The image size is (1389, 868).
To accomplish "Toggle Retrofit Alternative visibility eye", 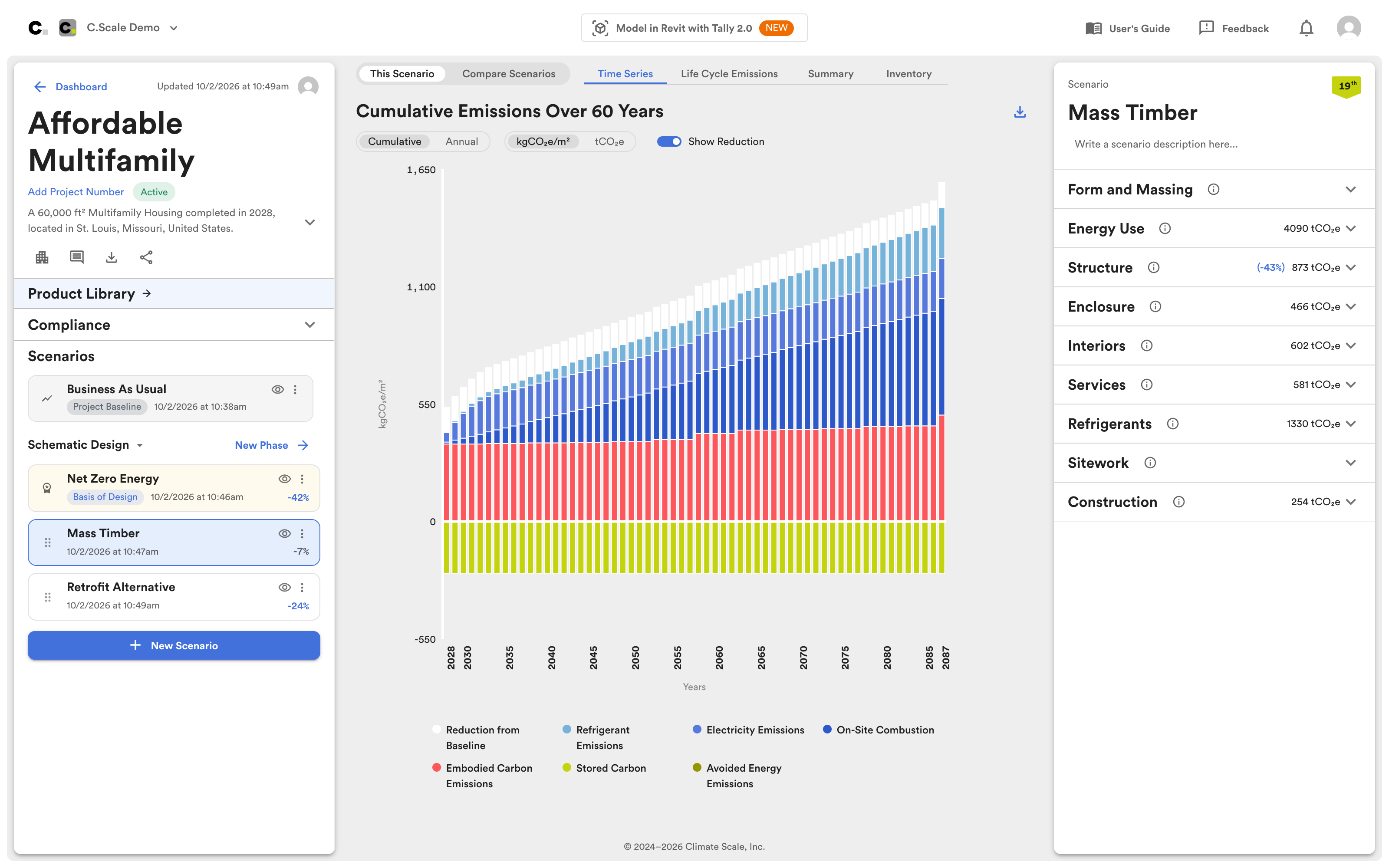I will coord(284,587).
